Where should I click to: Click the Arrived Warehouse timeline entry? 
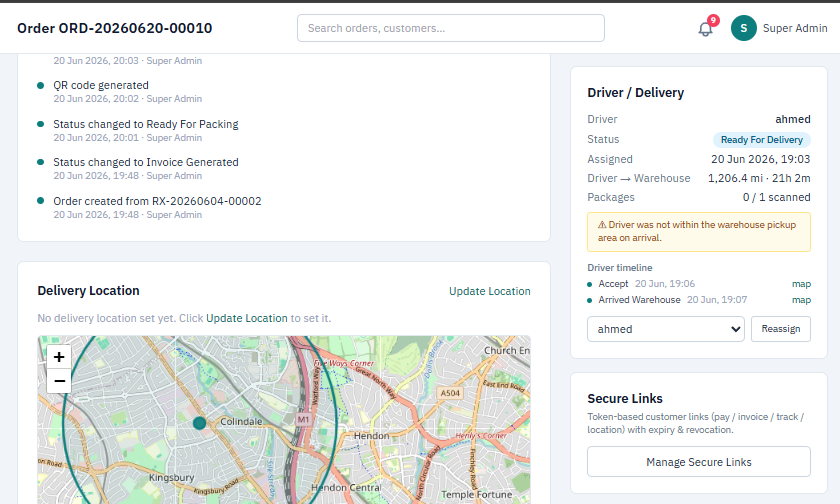click(x=639, y=300)
